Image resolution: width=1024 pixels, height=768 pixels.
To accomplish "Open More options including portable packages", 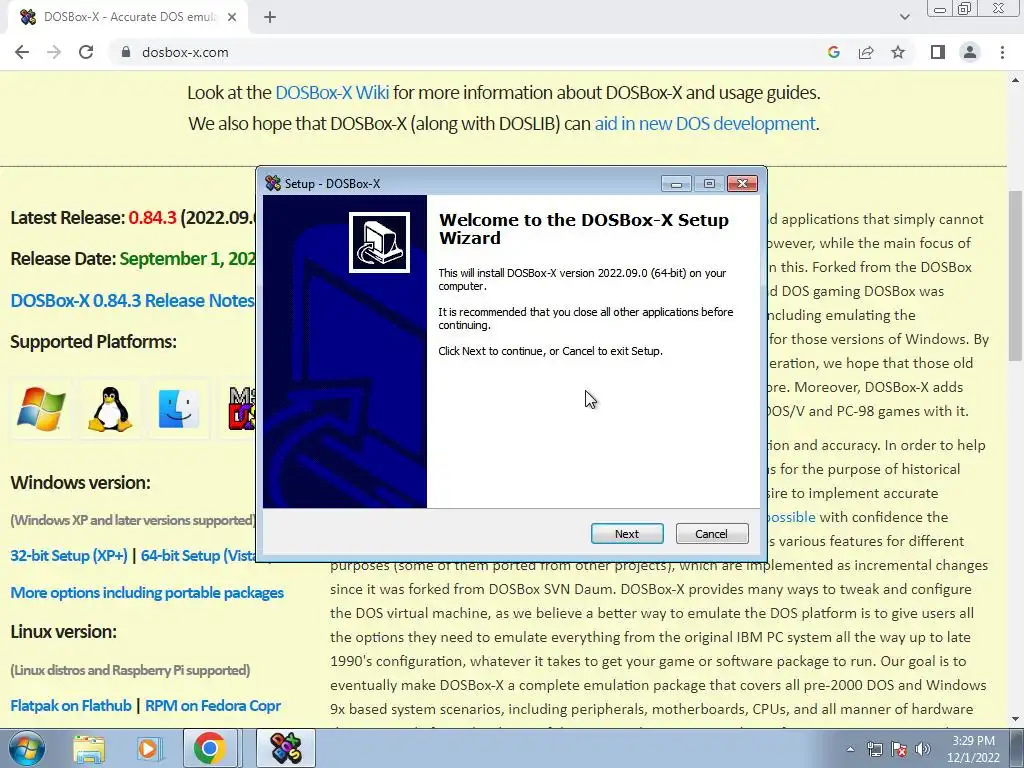I will click(147, 593).
